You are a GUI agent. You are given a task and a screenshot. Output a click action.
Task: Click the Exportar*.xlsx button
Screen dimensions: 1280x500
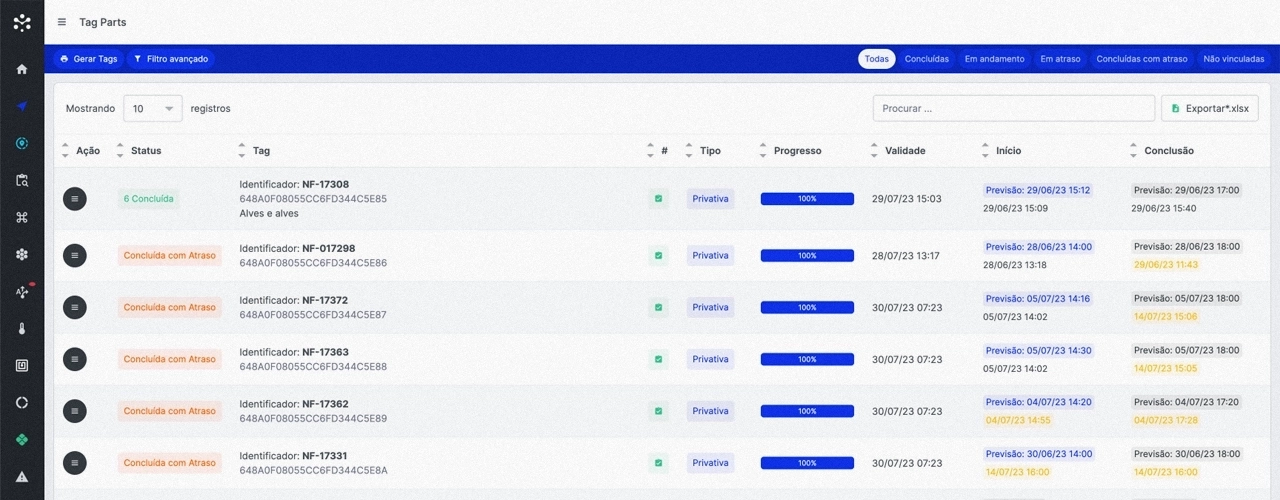pyautogui.click(x=1210, y=108)
